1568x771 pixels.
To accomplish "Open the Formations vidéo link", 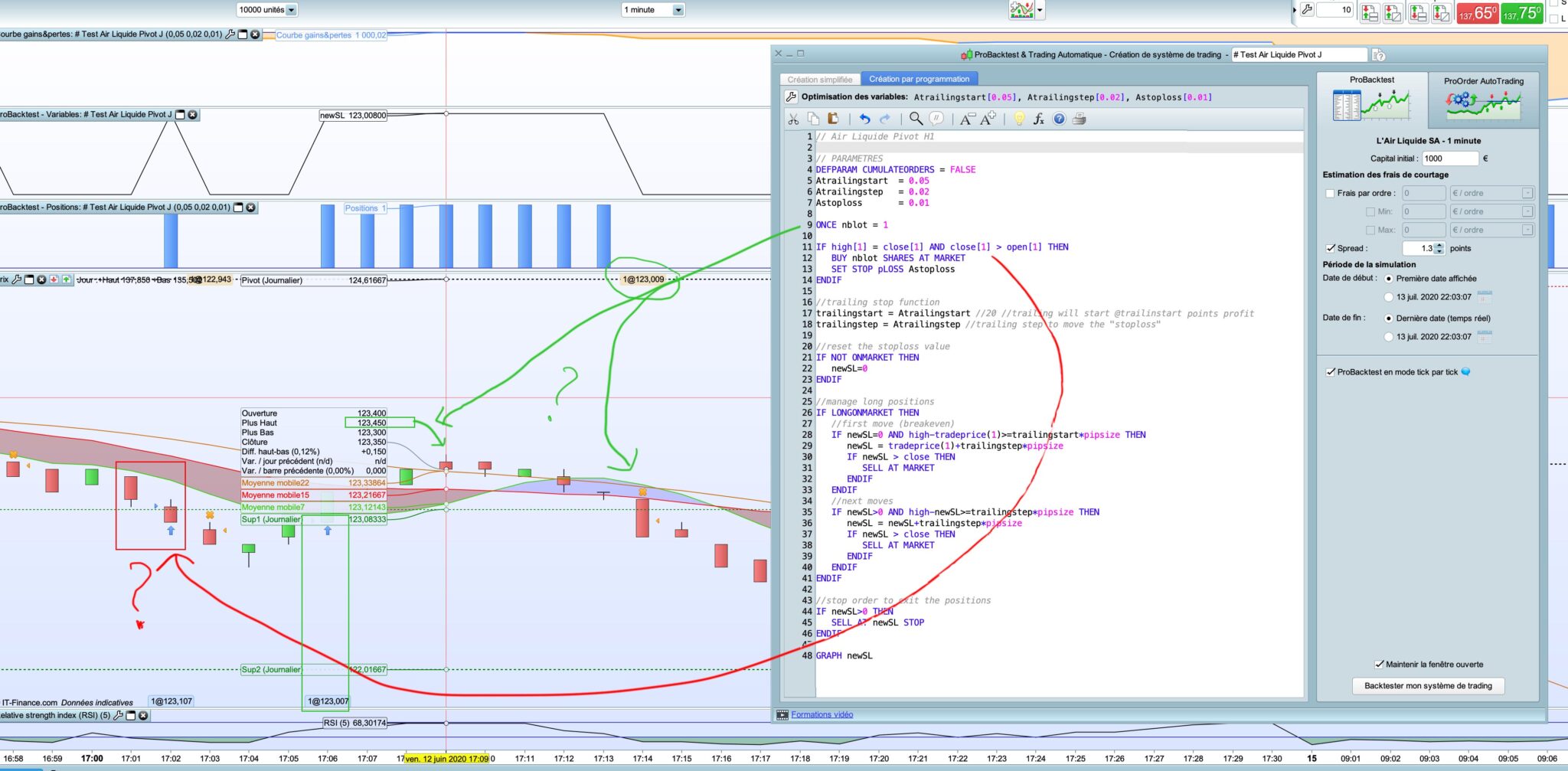I will pos(822,714).
